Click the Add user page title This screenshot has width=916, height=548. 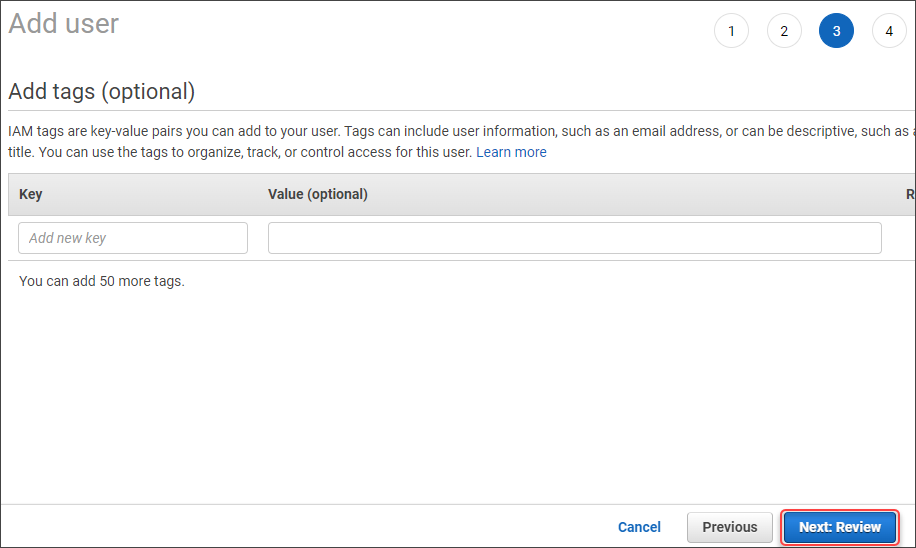64,24
